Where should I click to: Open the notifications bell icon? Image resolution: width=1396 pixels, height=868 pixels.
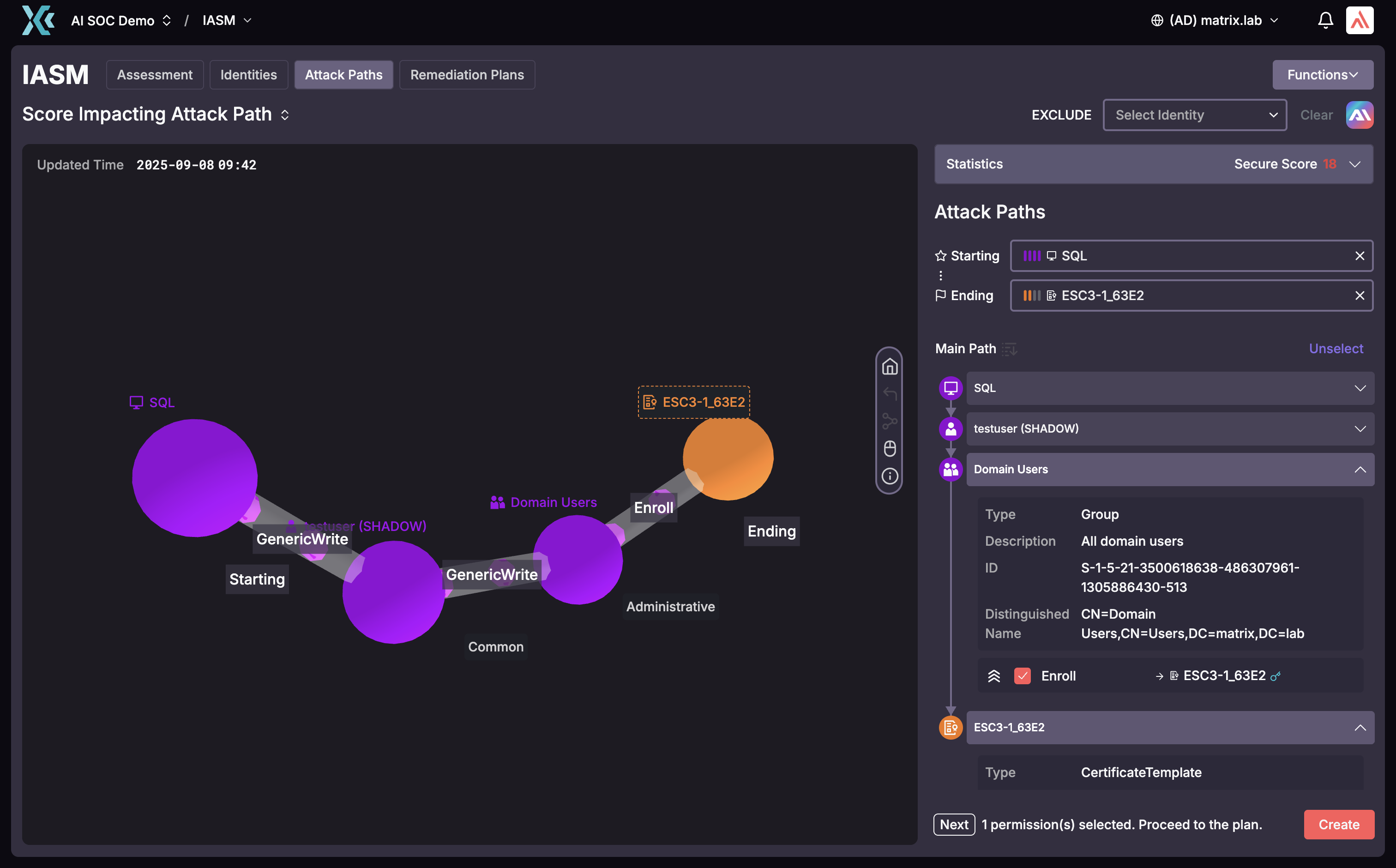[x=1325, y=20]
